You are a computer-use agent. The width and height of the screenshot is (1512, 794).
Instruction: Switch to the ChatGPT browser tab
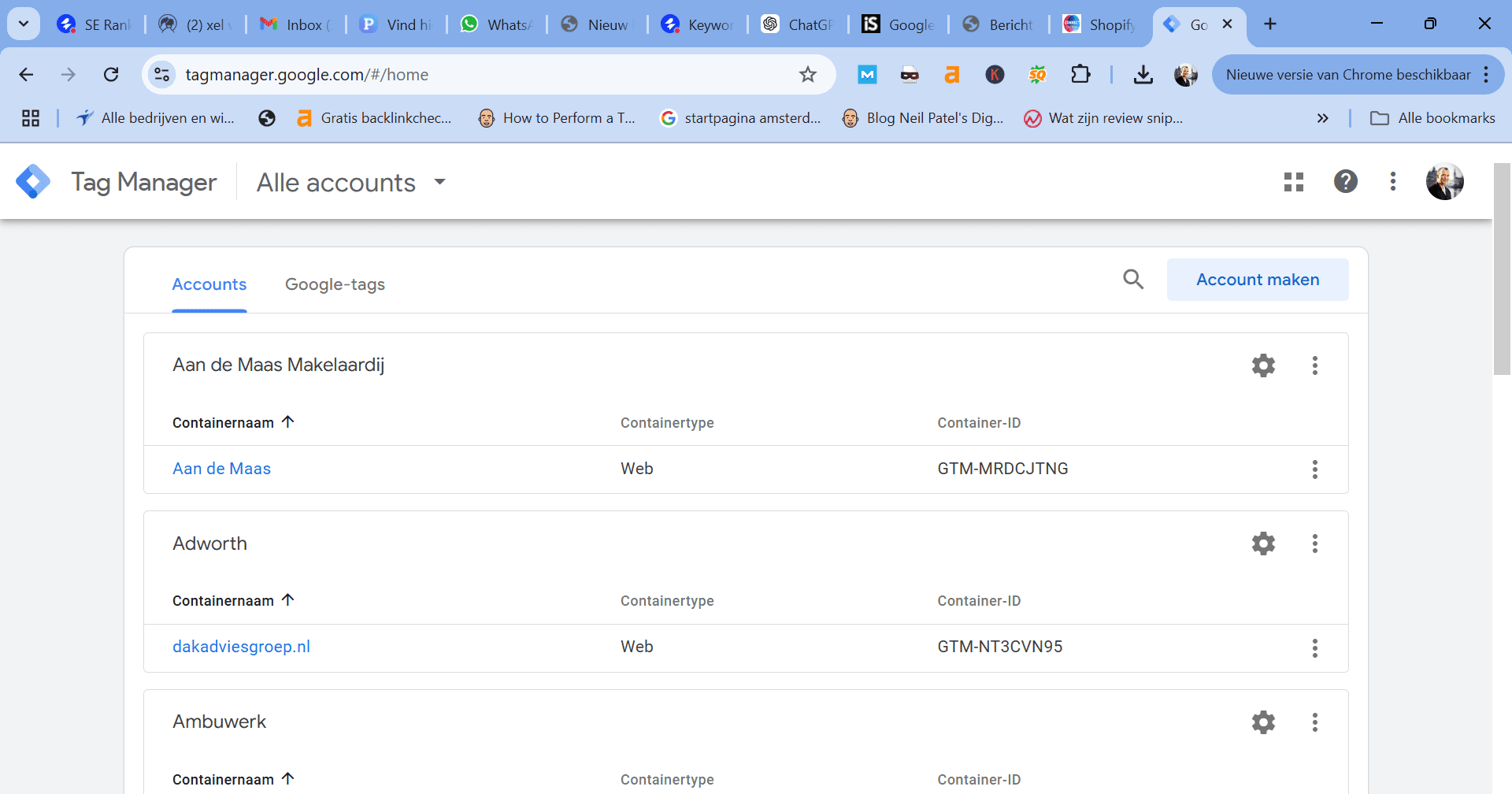(797, 24)
